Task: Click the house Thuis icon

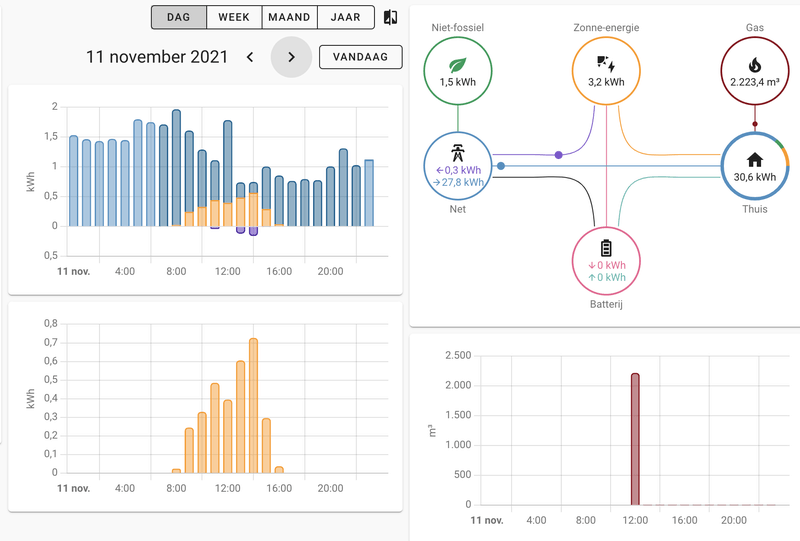Action: 755,160
